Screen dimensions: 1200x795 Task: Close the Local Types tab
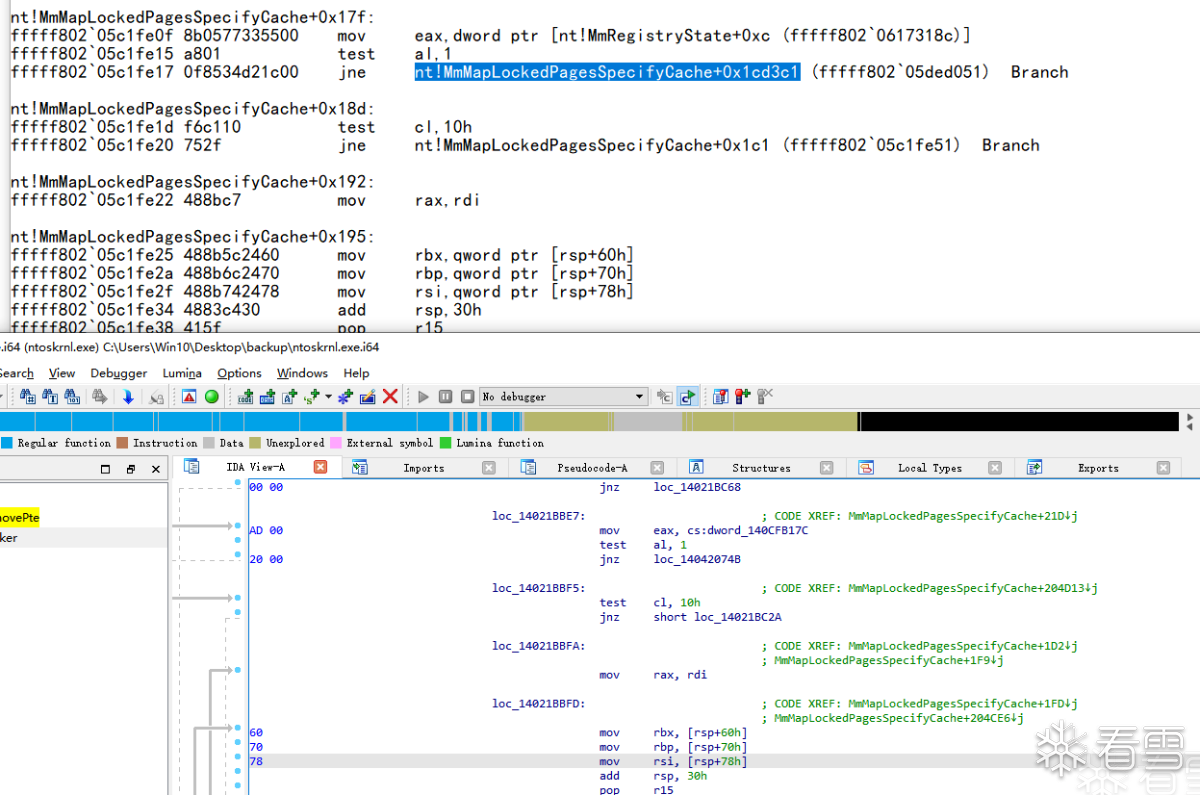click(995, 467)
